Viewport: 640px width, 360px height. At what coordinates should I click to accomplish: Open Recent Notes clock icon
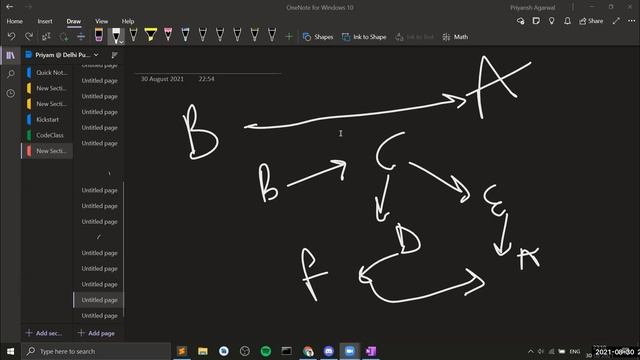point(11,93)
